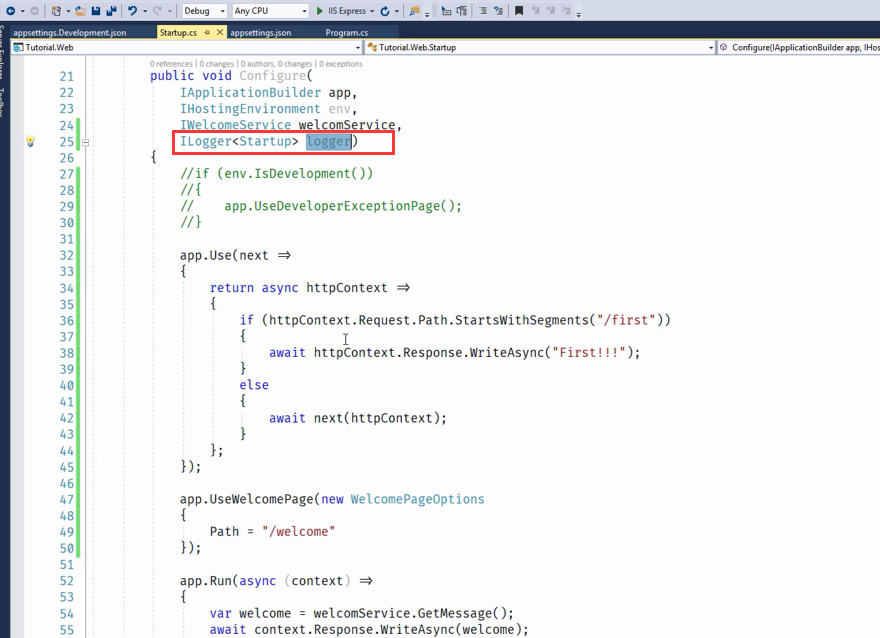Open the appsettings.json tab
Image resolution: width=880 pixels, height=638 pixels.
click(260, 32)
